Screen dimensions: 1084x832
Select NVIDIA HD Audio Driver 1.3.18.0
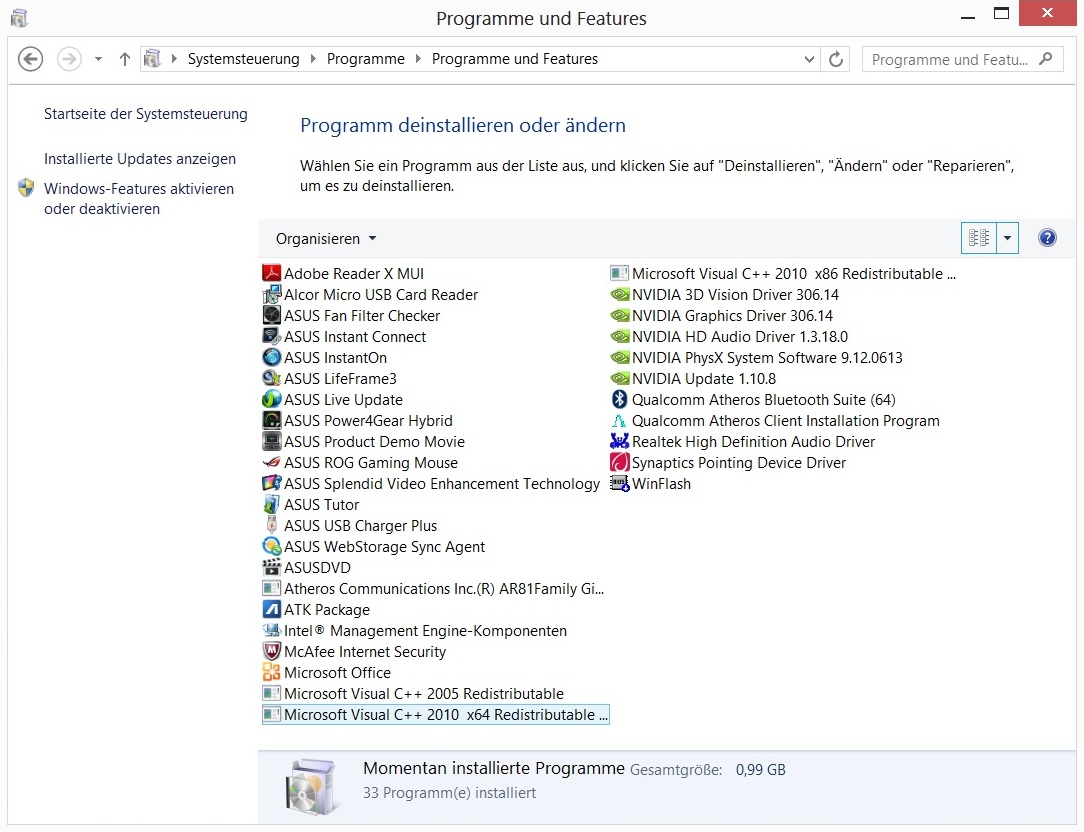coord(729,336)
